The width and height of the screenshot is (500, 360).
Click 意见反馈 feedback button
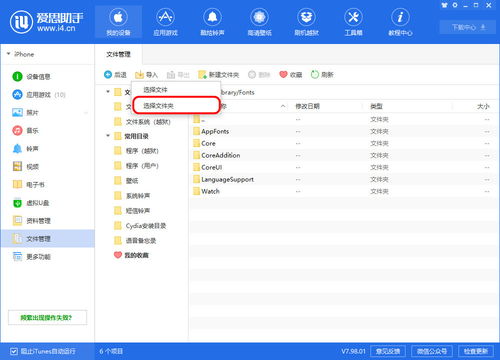coord(387,351)
